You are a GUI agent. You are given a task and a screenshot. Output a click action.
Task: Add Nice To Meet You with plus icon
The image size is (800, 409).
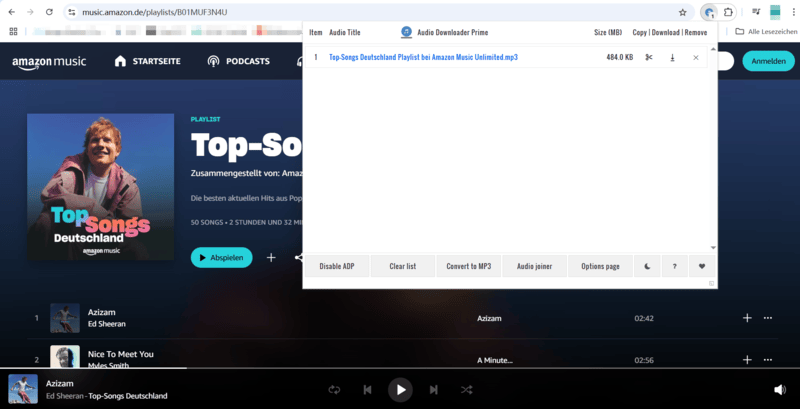point(747,360)
